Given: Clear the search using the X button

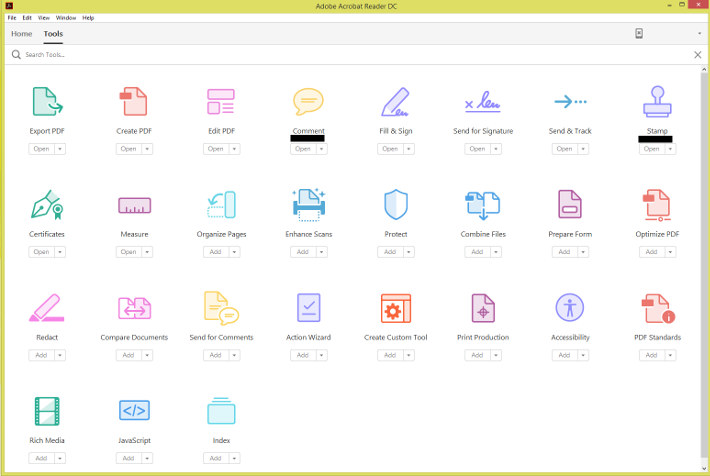Looking at the screenshot, I should tap(697, 55).
